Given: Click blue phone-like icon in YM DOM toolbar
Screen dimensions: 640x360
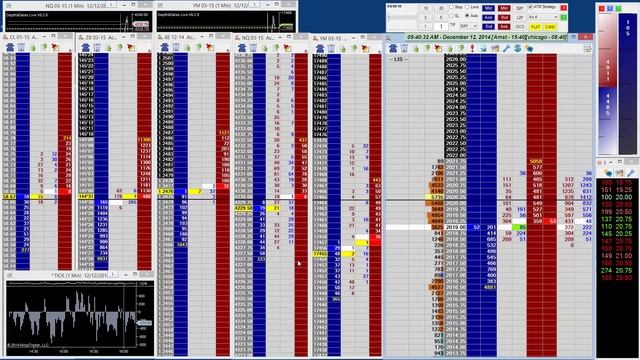Looking at the screenshot, I should tap(320, 49).
